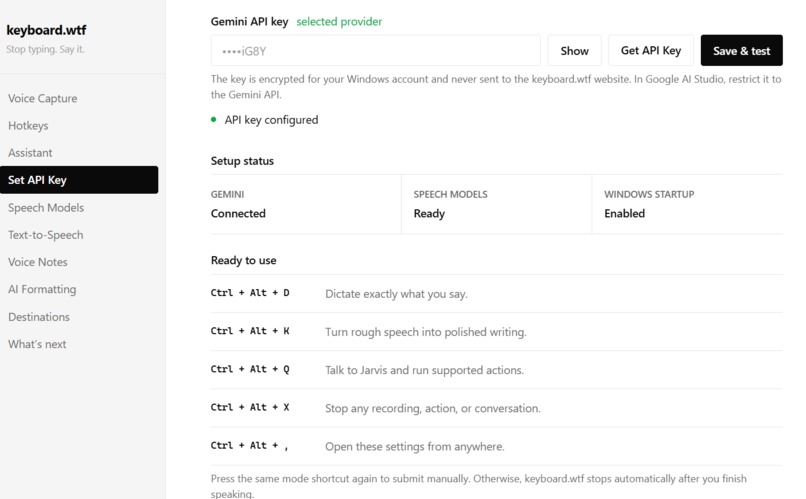Select Set API Key in sidebar
Viewport: 806px width, 499px height.
[x=79, y=180]
